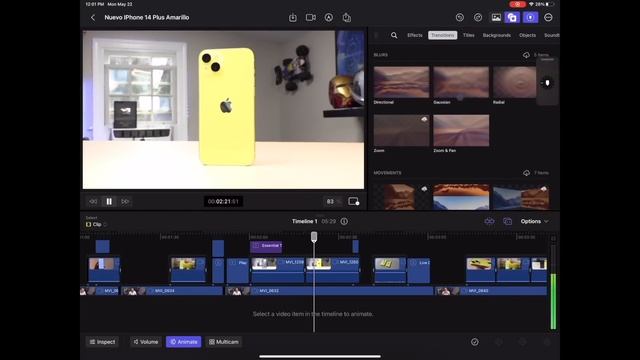Select the MVI_0632 clip in the timeline

pos(329,291)
